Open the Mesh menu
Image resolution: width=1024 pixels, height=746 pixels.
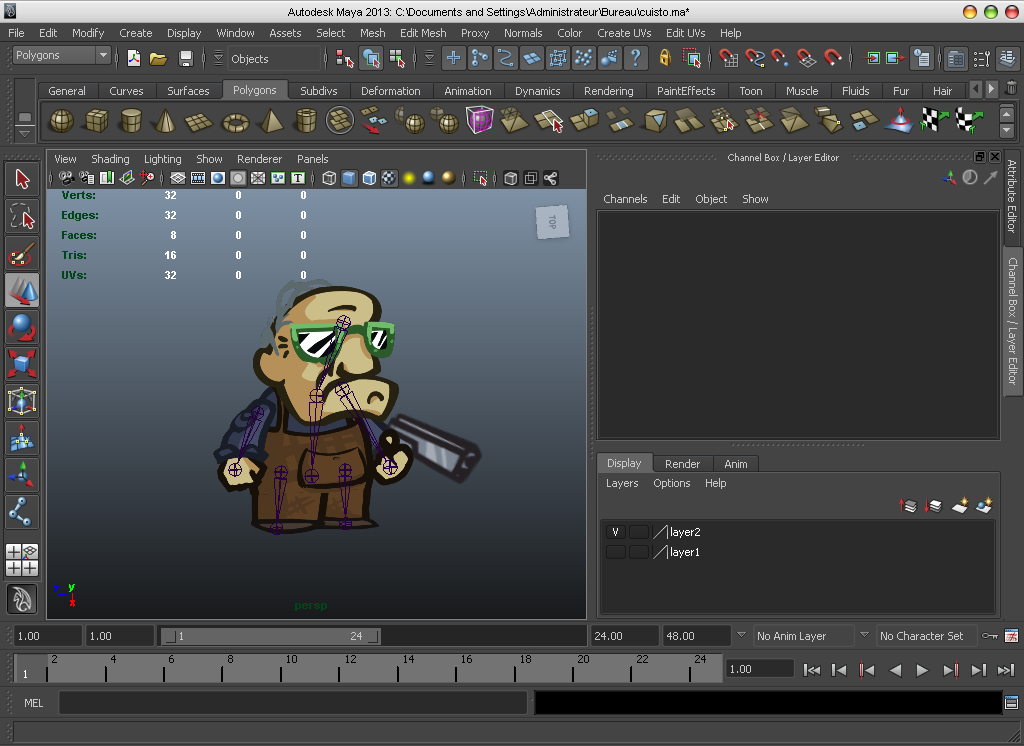point(372,32)
